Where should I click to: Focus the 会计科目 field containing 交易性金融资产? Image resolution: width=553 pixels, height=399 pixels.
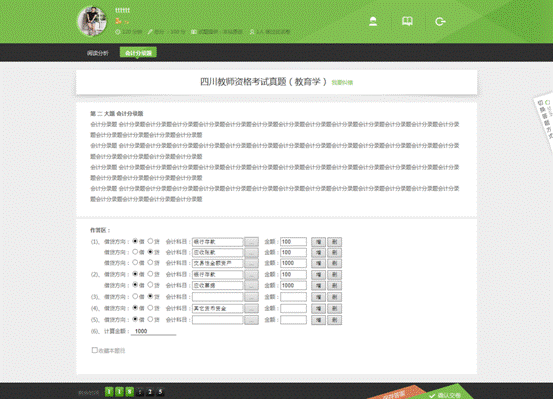[x=218, y=263]
